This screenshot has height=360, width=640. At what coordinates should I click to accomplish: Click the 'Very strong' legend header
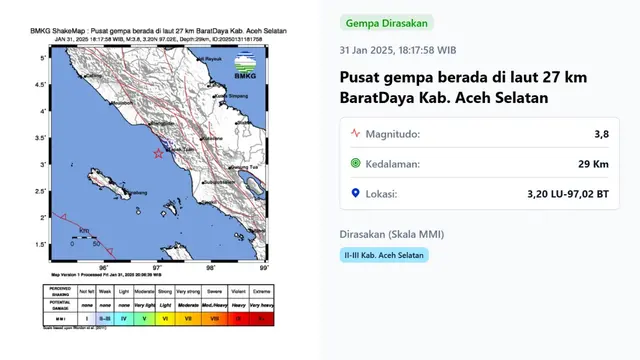[x=188, y=291]
